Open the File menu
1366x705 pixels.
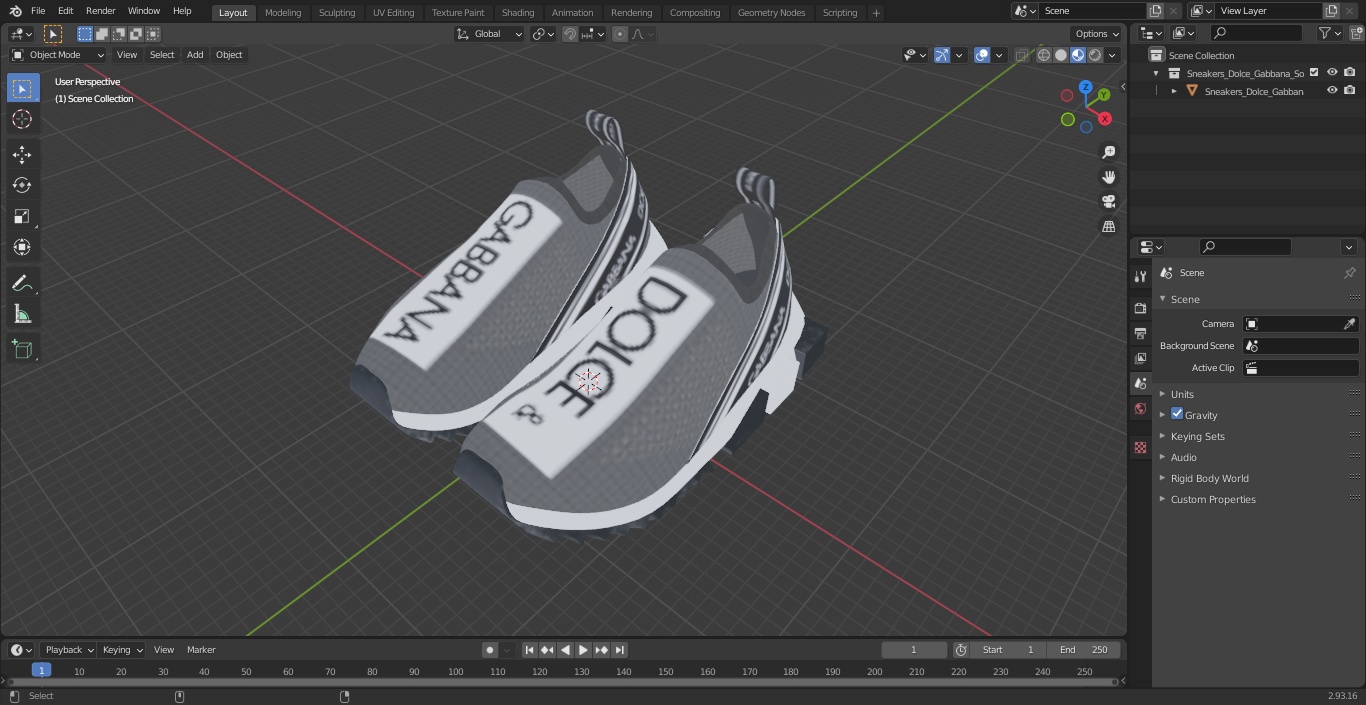(38, 11)
